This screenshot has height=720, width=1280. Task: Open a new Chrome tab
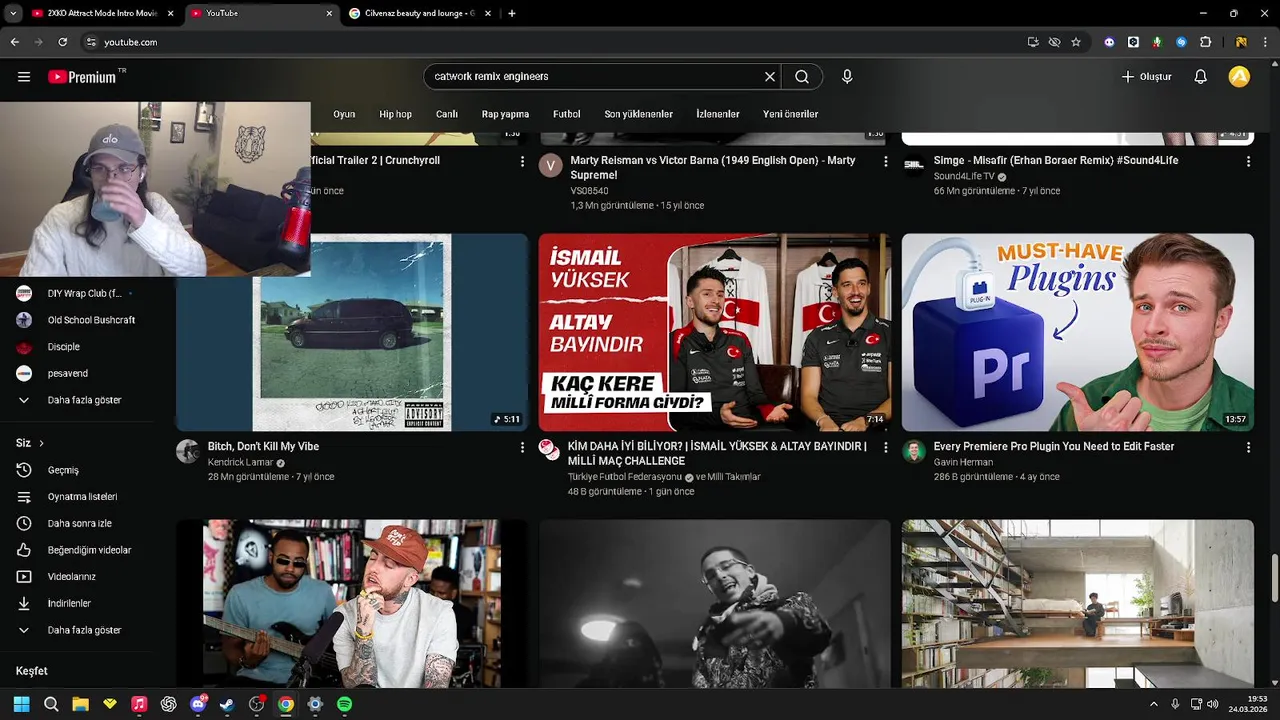coord(512,14)
